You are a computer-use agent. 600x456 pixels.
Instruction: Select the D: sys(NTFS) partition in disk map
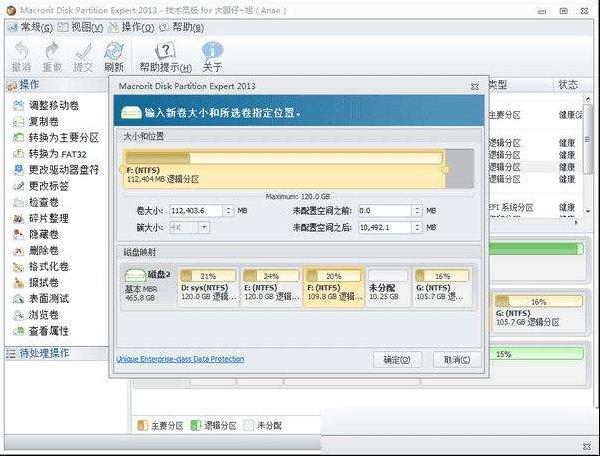pyautogui.click(x=209, y=287)
